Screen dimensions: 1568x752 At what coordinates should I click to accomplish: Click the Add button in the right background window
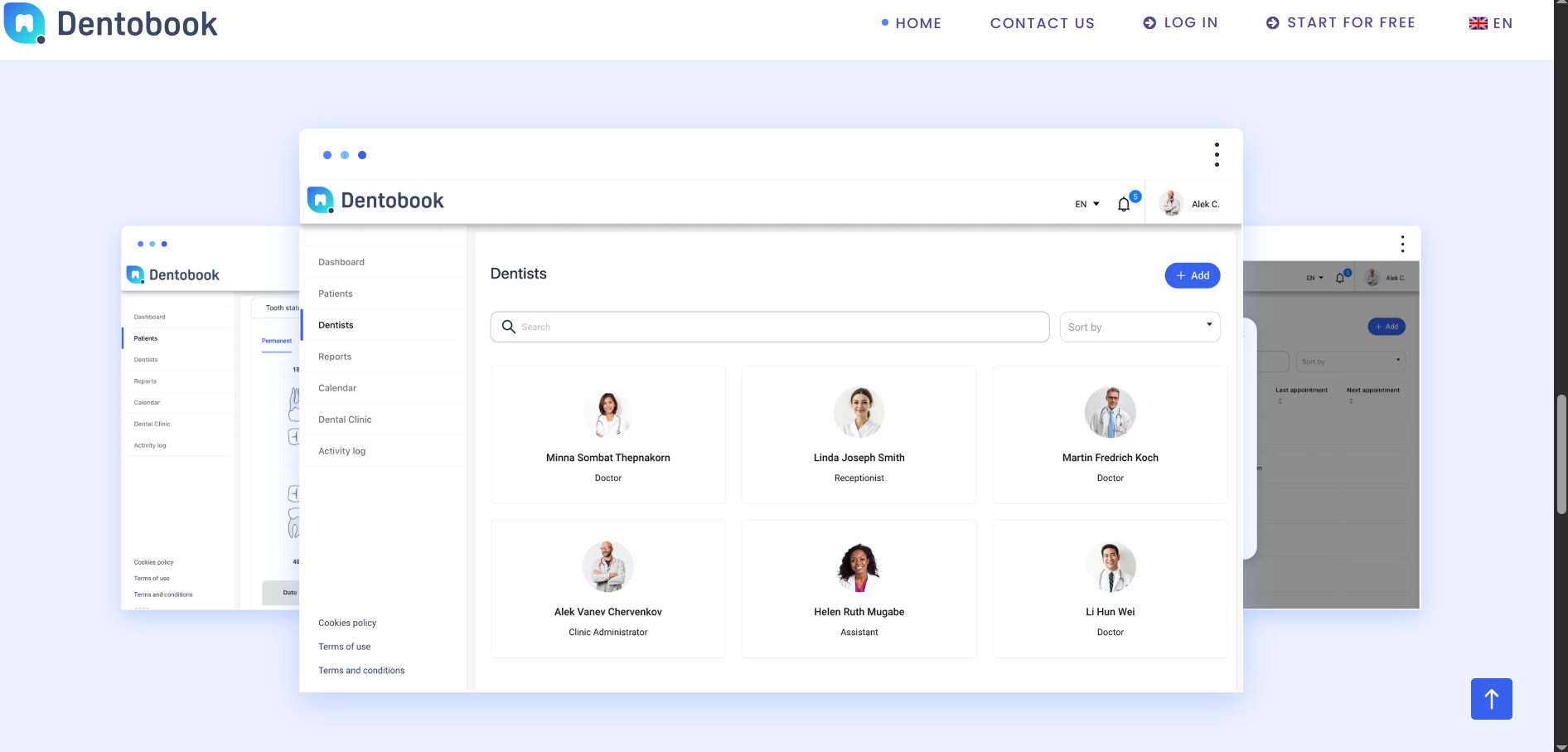(x=1387, y=327)
